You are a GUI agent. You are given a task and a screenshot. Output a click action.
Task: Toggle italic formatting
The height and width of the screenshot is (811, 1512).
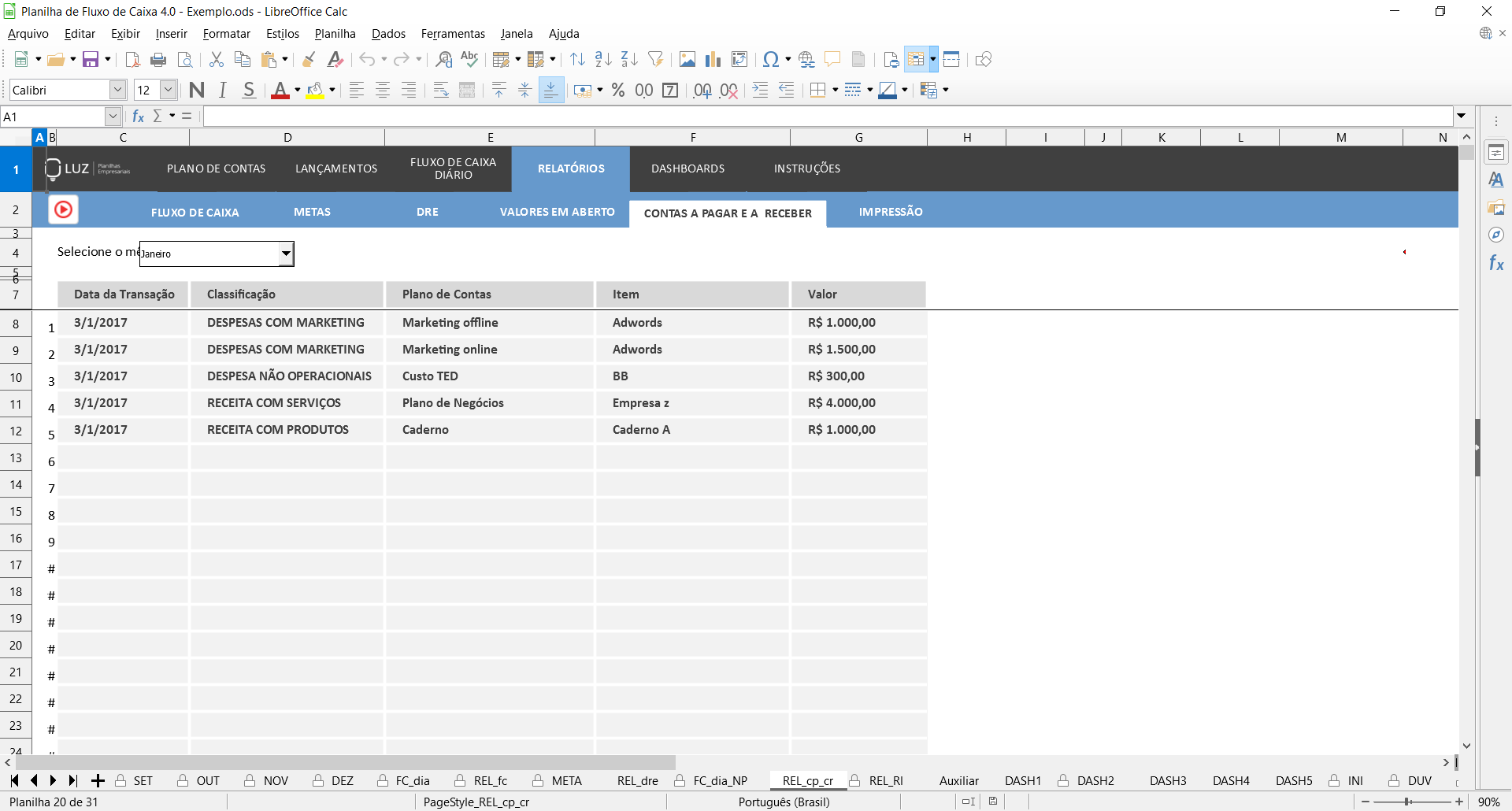223,91
